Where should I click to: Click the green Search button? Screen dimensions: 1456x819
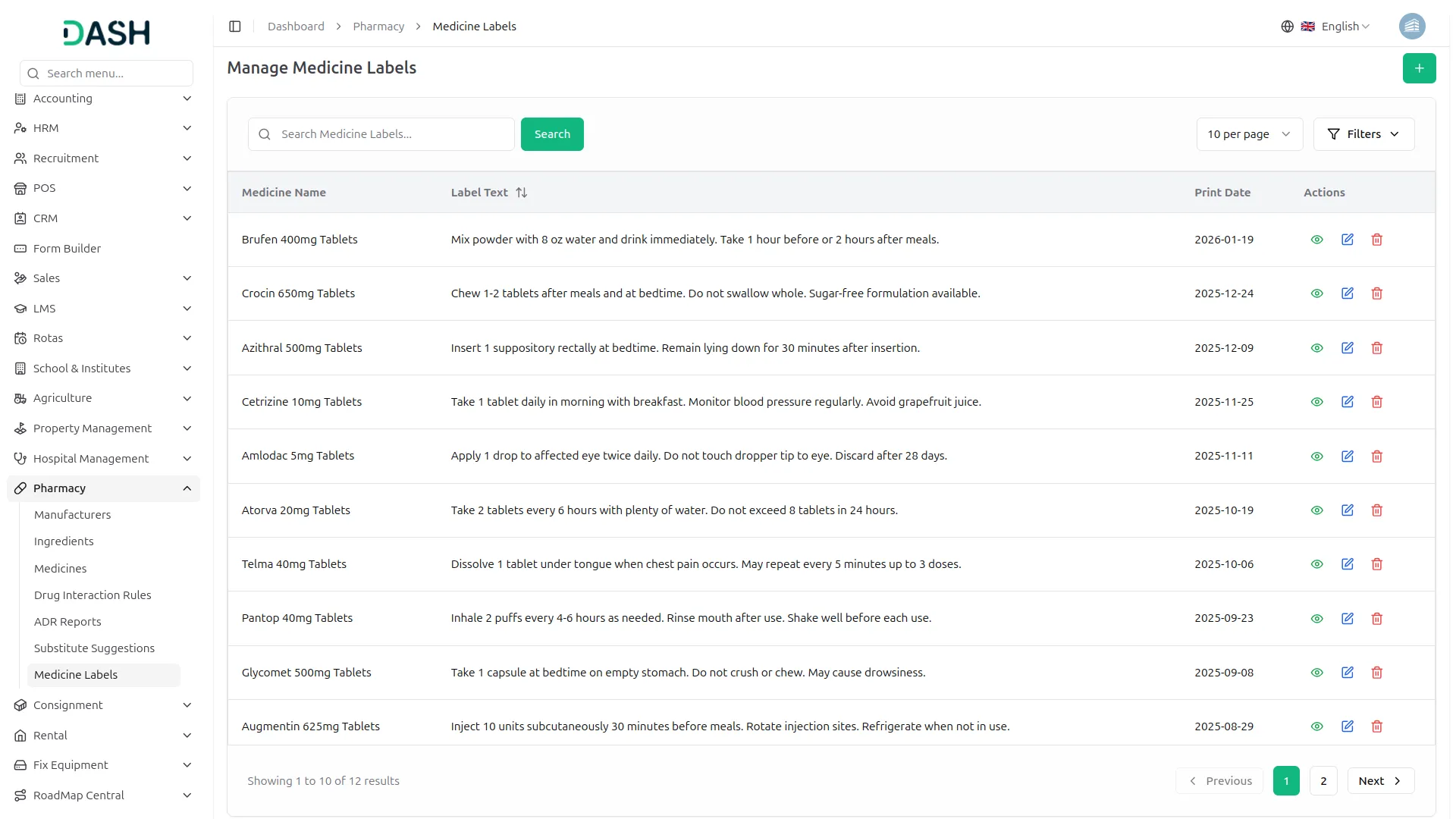551,134
